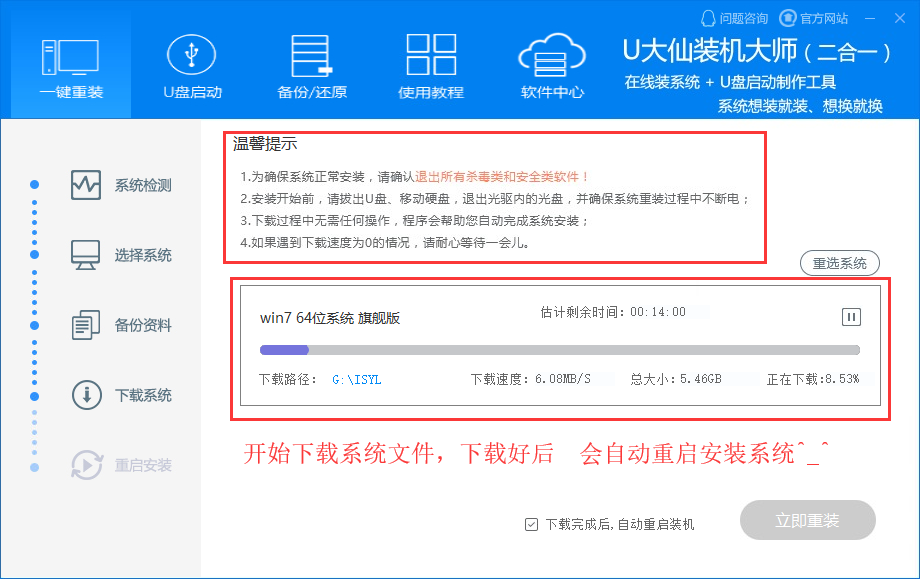The height and width of the screenshot is (579, 920).
Task: Click the 估计剩余时间 00:14:00 text
Action: (613, 311)
